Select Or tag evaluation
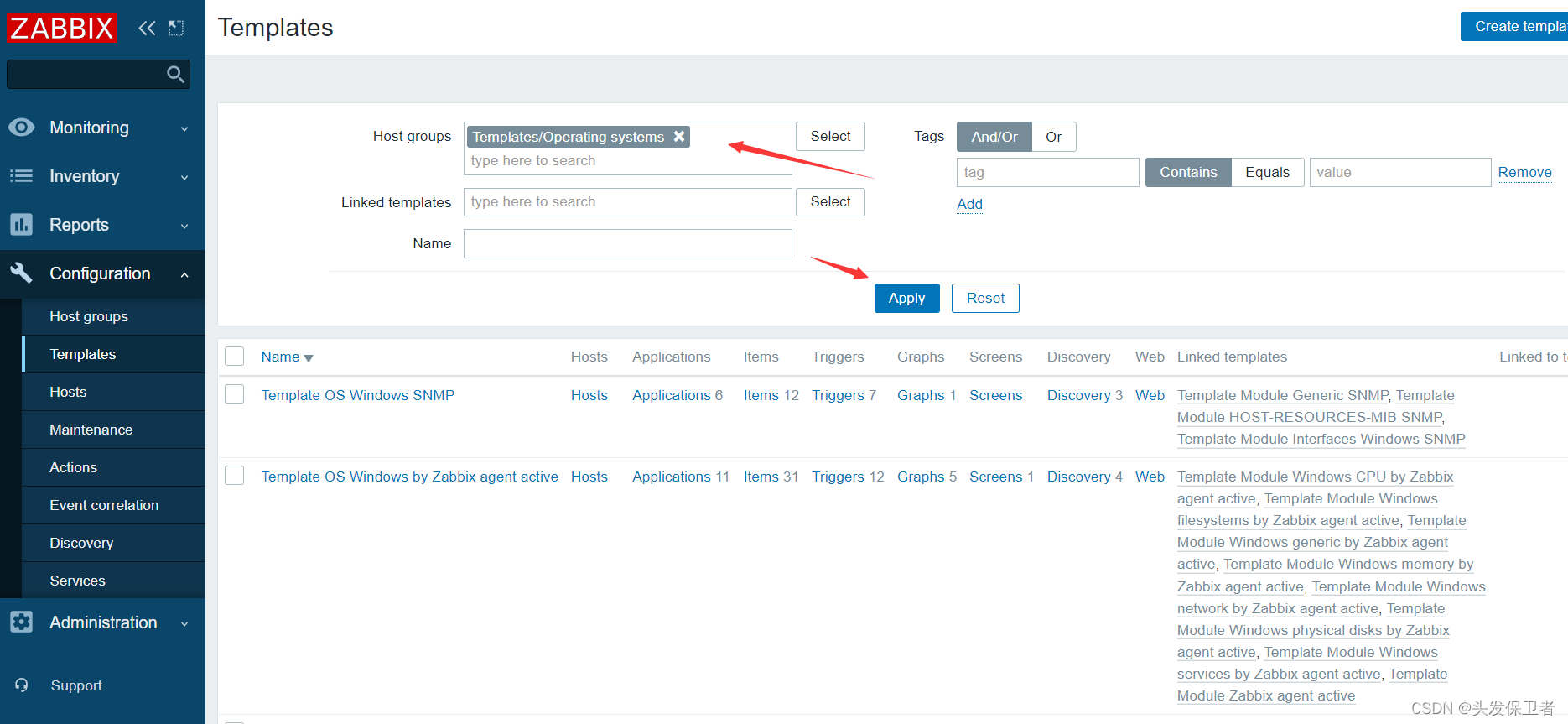Screen dimensions: 1568x724 point(1054,137)
